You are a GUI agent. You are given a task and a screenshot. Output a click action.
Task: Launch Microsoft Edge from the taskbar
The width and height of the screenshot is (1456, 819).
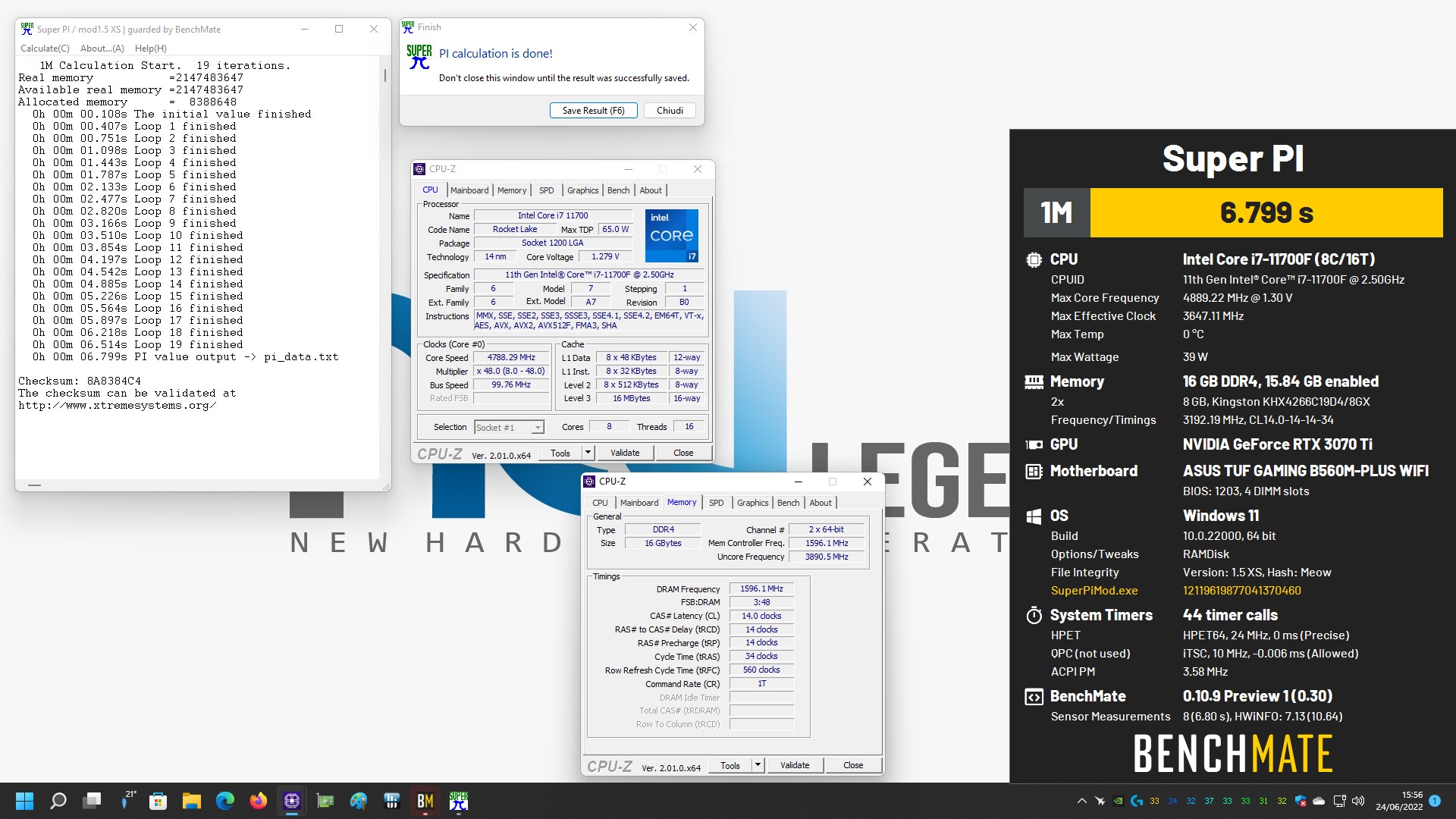[x=225, y=801]
